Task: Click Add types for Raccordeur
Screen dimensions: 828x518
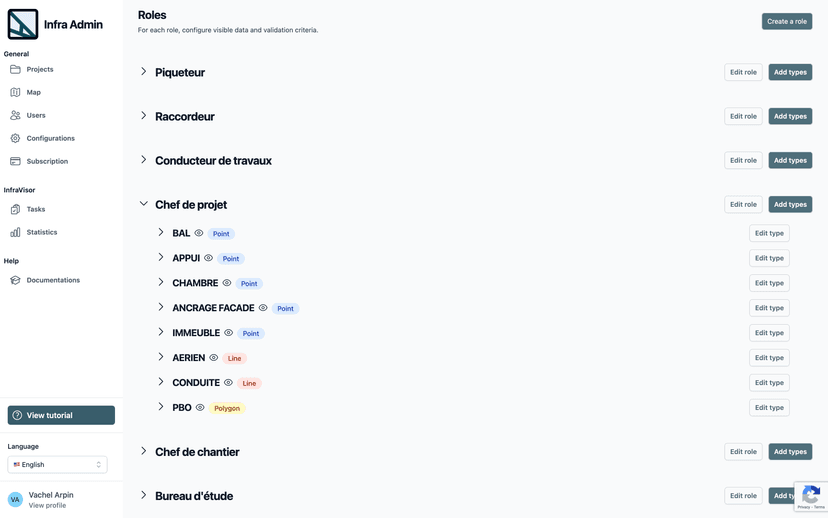Action: (790, 116)
